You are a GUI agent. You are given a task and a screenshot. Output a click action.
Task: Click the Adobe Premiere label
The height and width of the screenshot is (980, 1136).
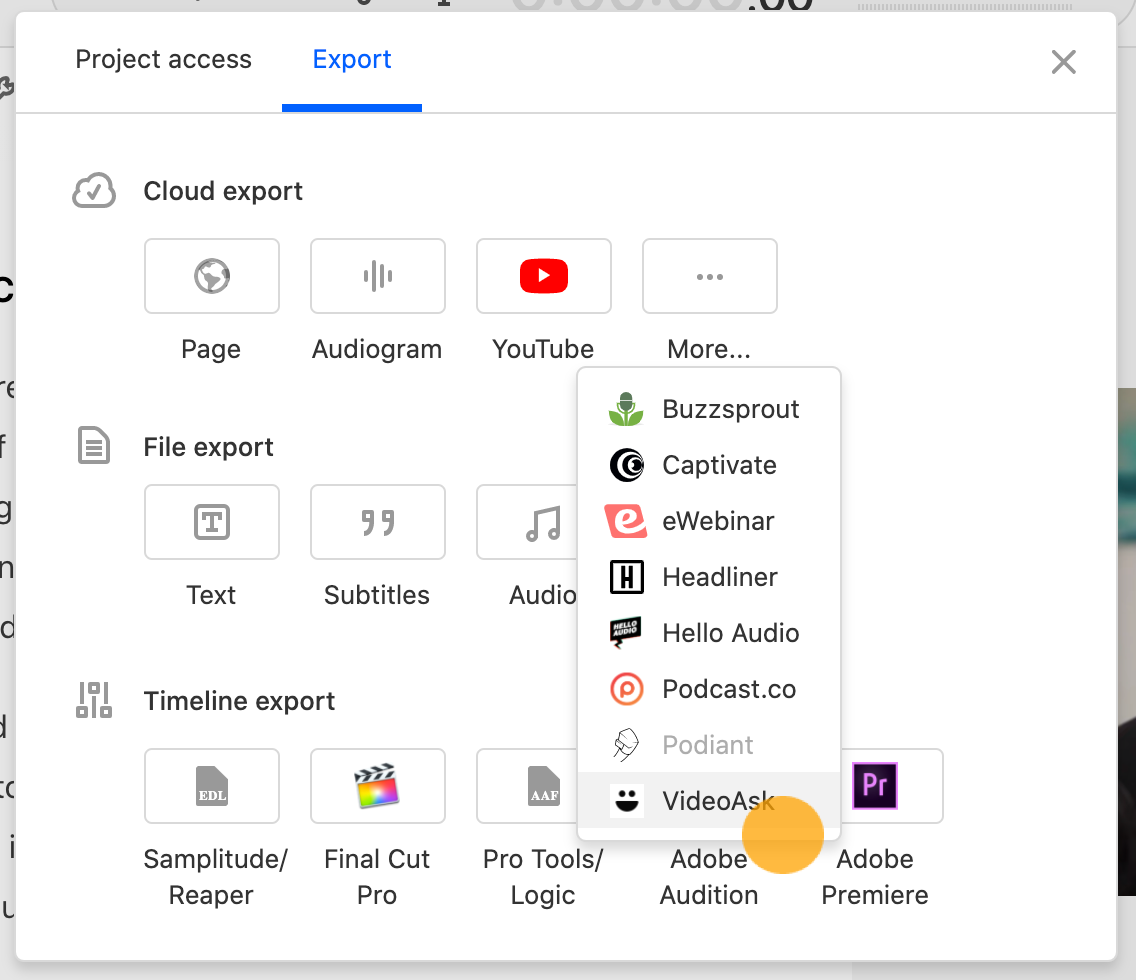click(x=874, y=877)
